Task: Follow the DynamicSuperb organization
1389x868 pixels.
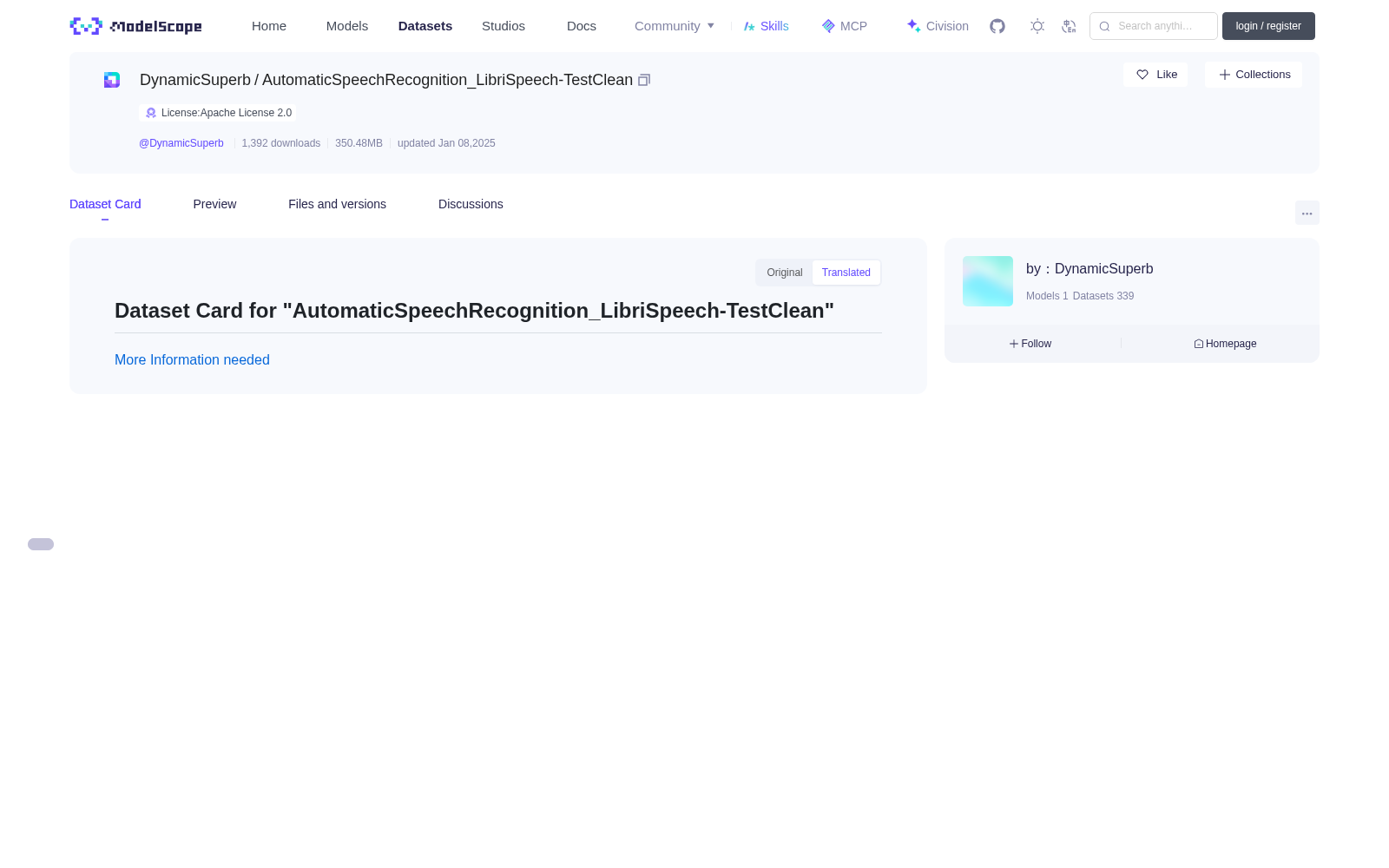Action: [1030, 344]
